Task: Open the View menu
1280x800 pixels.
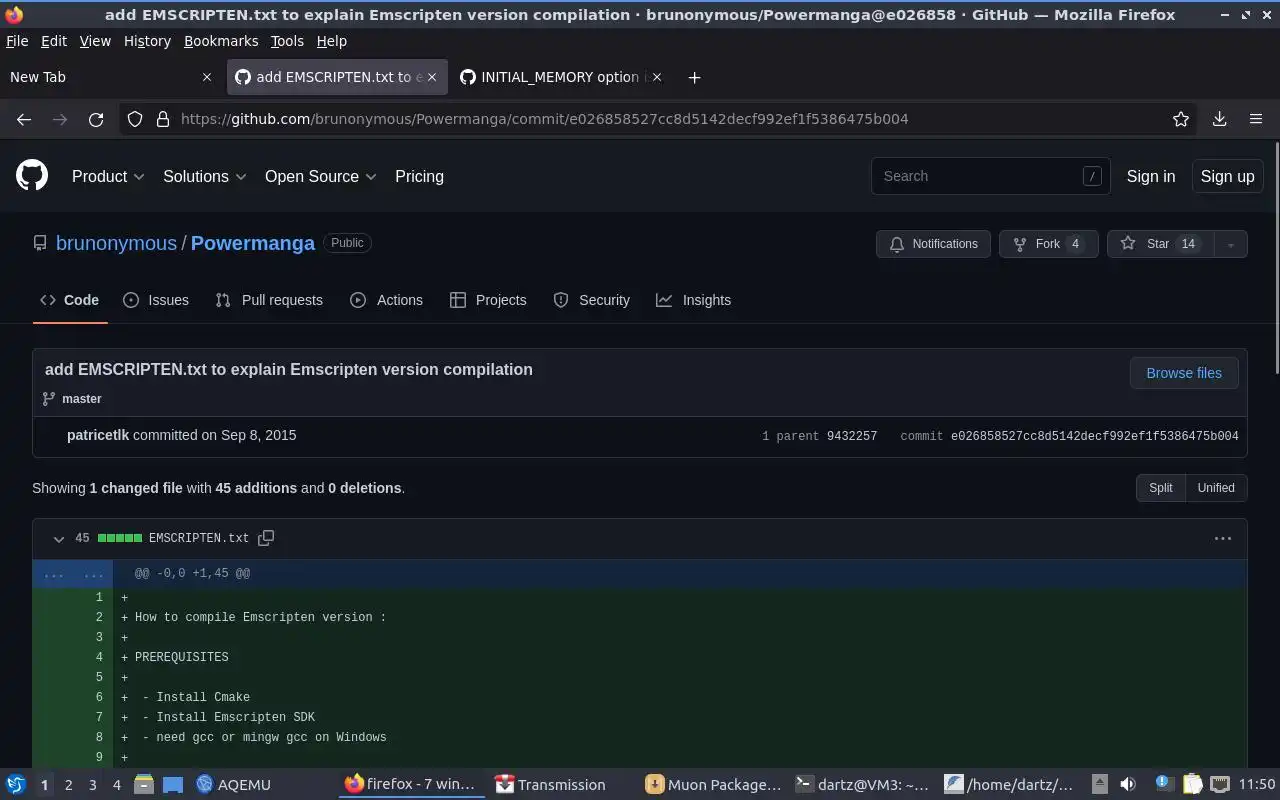Action: tap(95, 41)
